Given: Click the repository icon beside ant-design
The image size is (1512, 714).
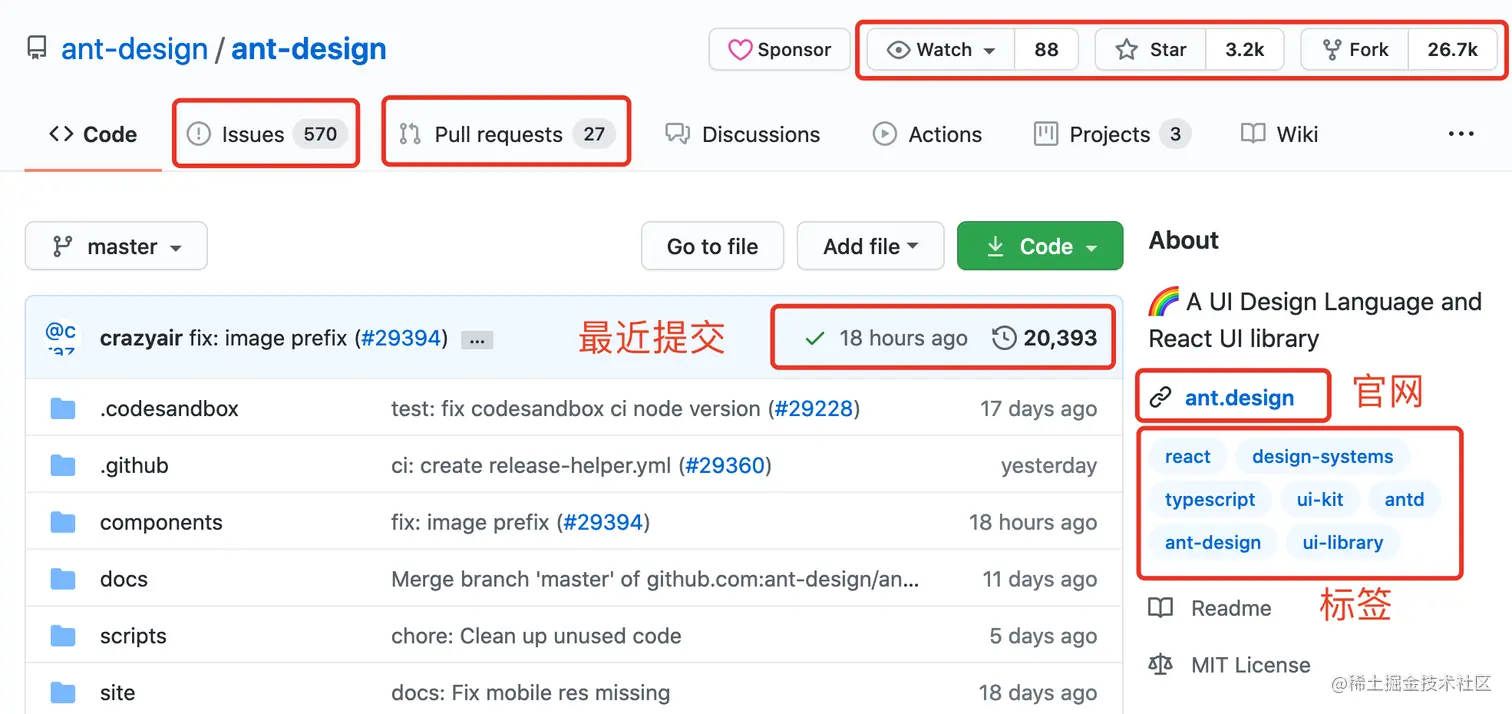Looking at the screenshot, I should point(37,48).
